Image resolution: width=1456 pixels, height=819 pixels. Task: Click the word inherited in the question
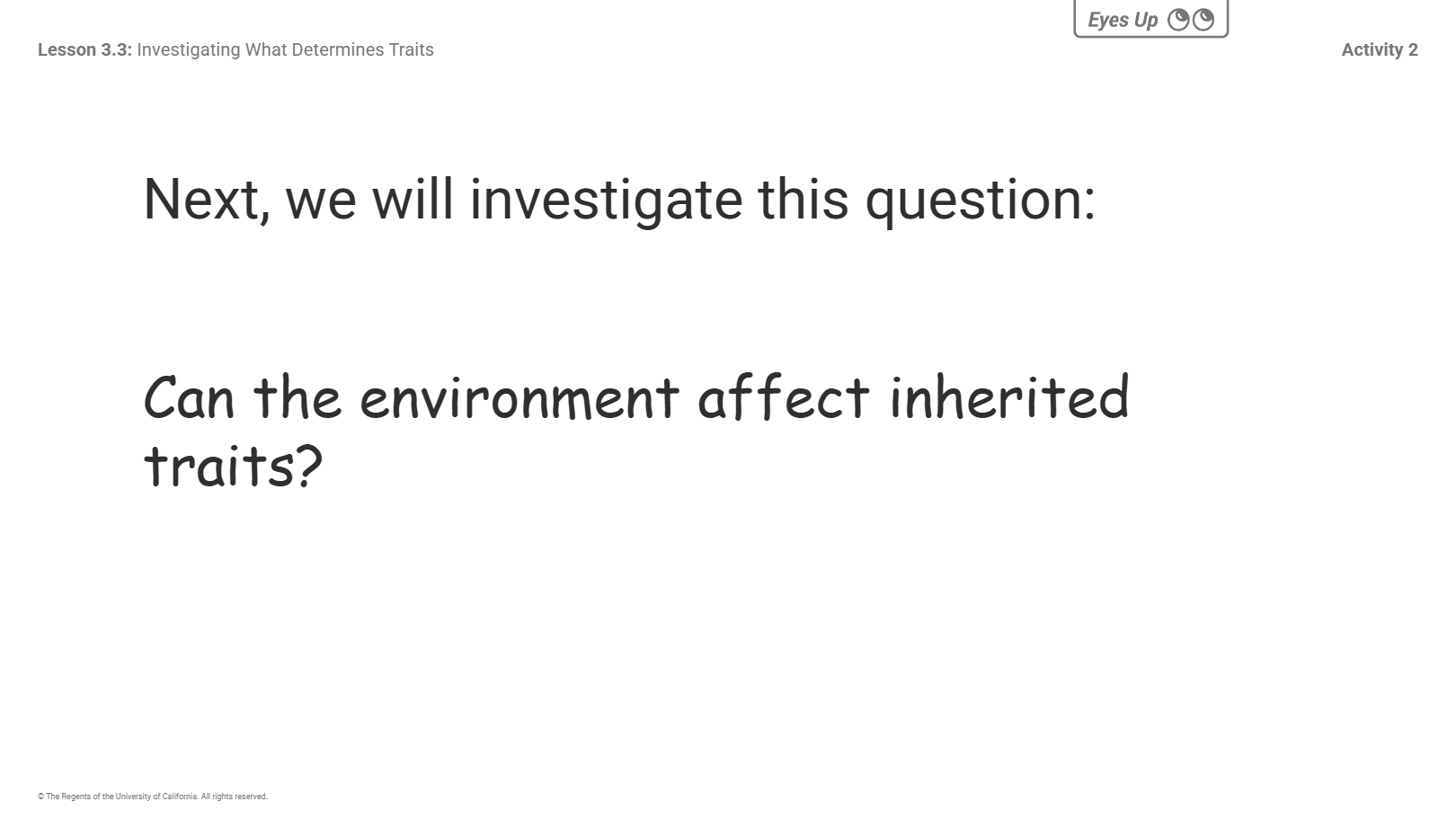point(1008,396)
